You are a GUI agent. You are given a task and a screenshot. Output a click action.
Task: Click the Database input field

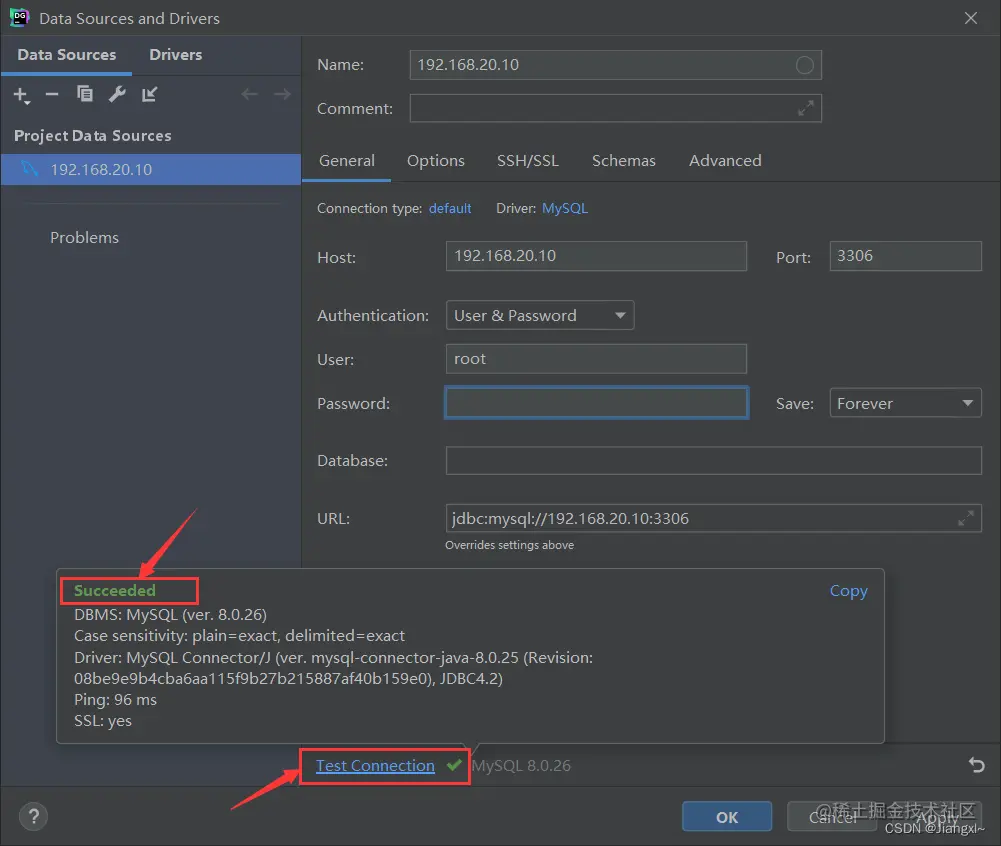[x=713, y=460]
